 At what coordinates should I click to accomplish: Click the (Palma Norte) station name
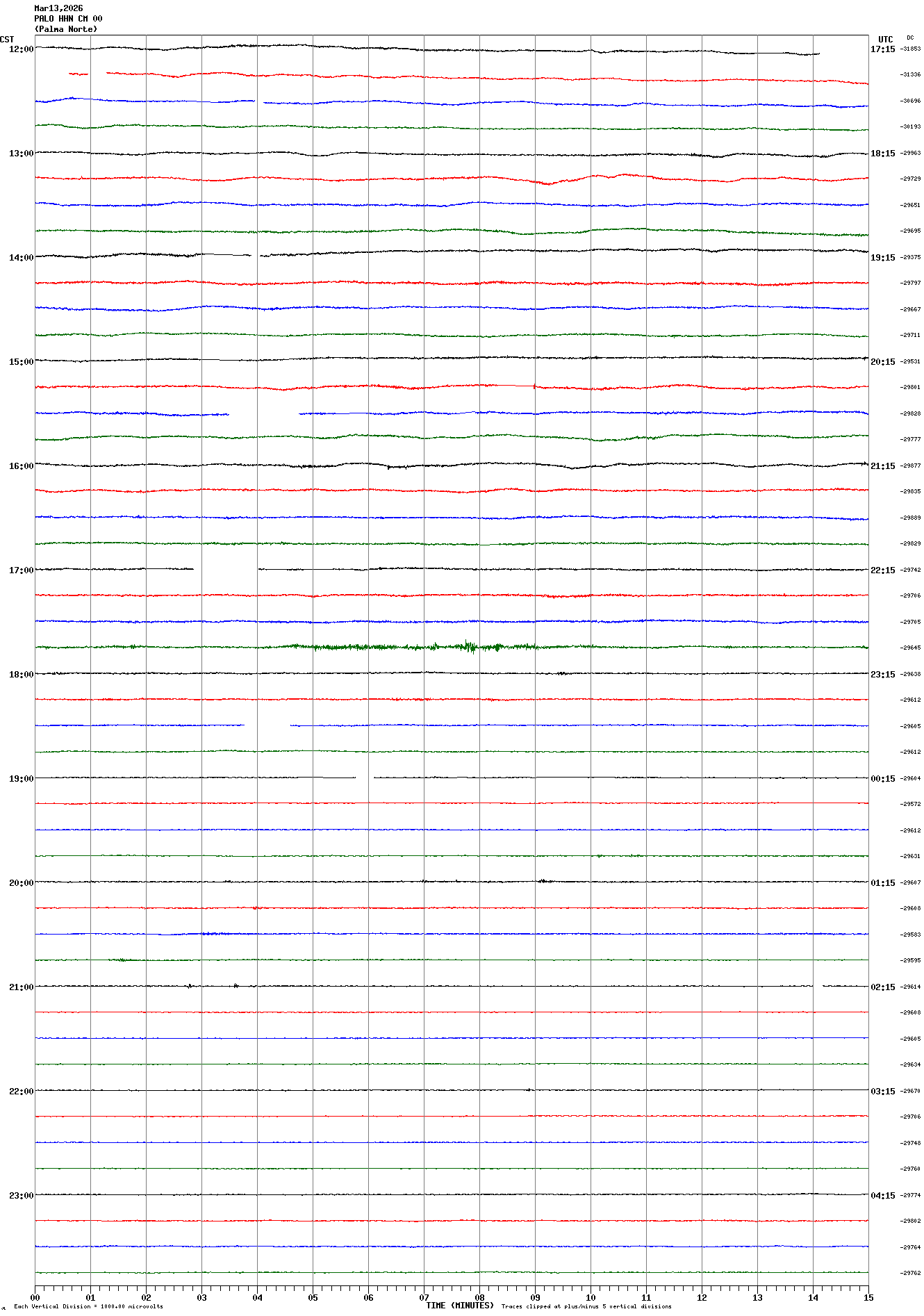[x=66, y=29]
